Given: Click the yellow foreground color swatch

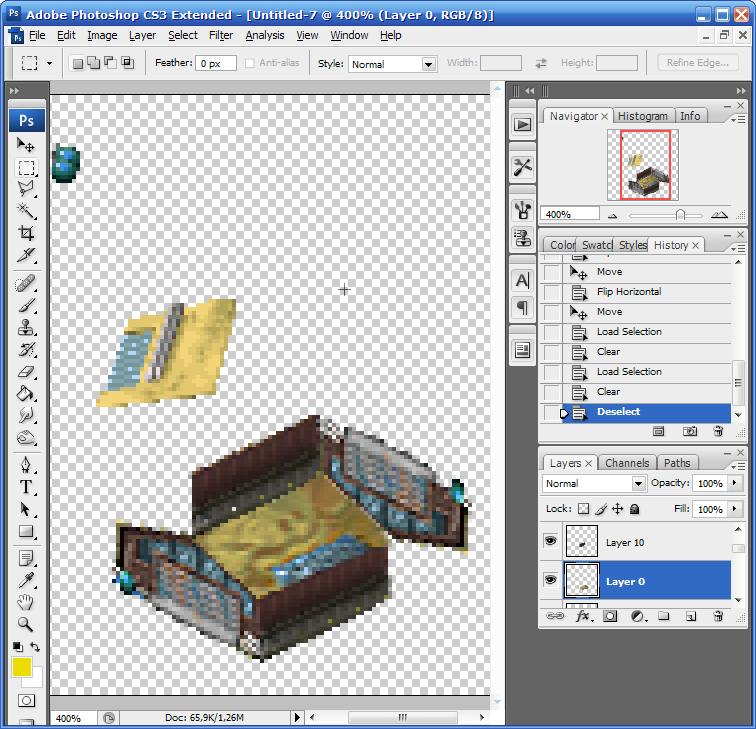Looking at the screenshot, I should tap(22, 667).
